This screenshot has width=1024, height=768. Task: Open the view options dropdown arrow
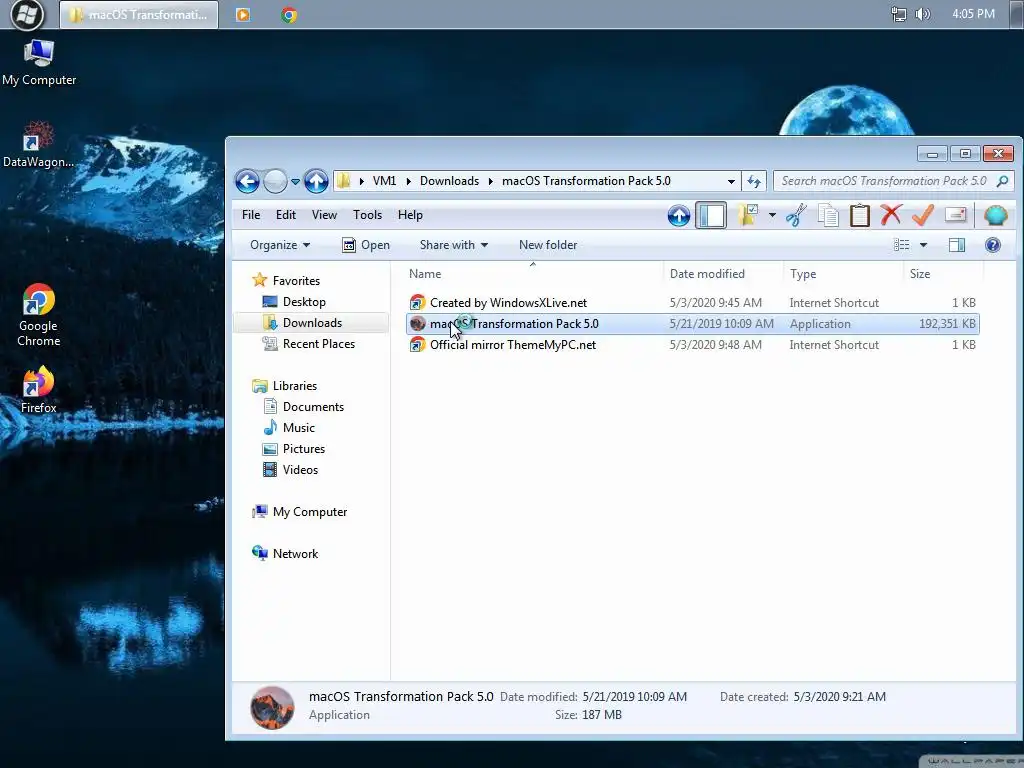pos(923,245)
